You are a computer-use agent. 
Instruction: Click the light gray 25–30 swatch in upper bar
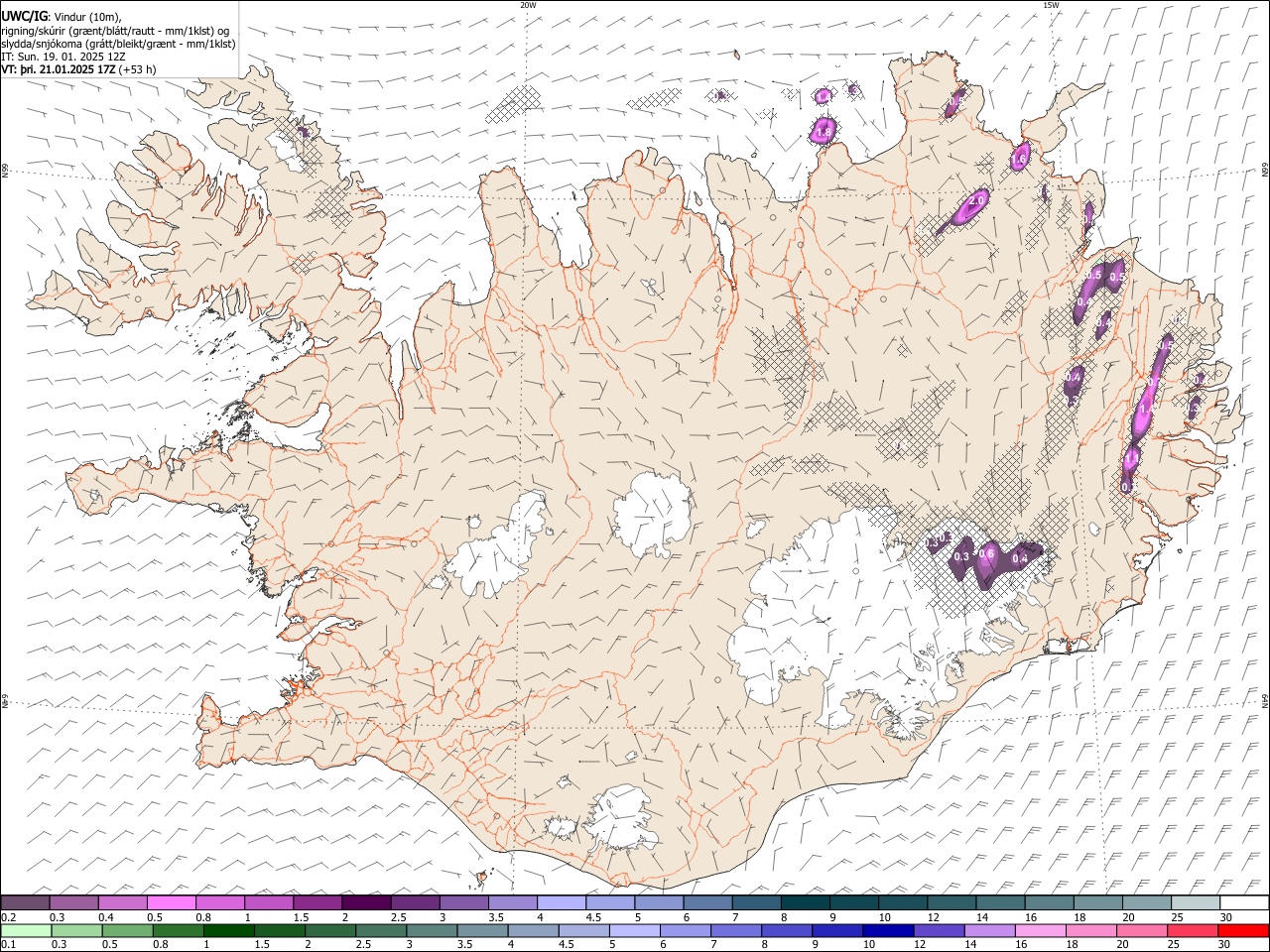[x=1195, y=902]
